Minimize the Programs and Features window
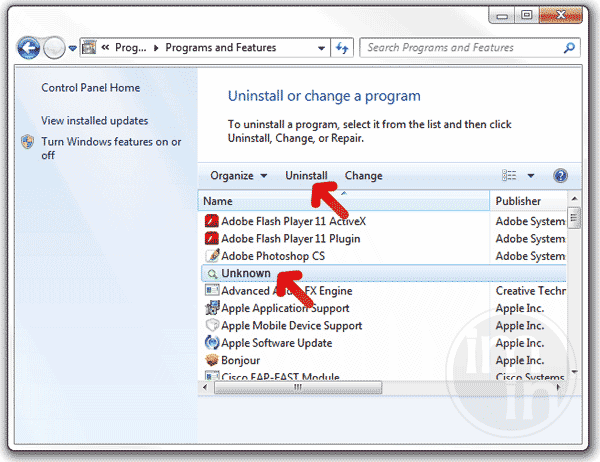The width and height of the screenshot is (600, 462). point(502,16)
